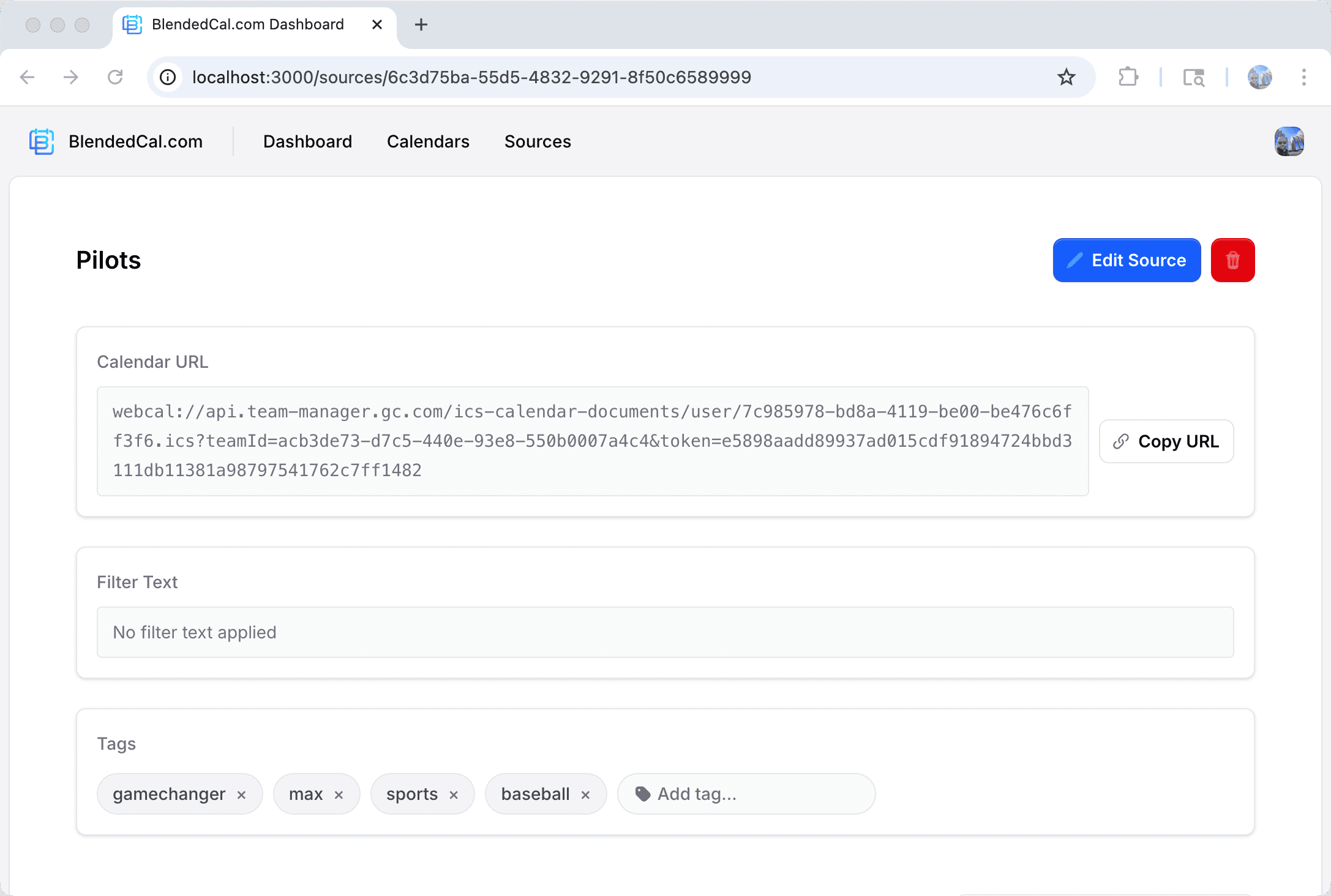Go to the Dashboard nav item
The height and width of the screenshot is (896, 1331).
[307, 141]
